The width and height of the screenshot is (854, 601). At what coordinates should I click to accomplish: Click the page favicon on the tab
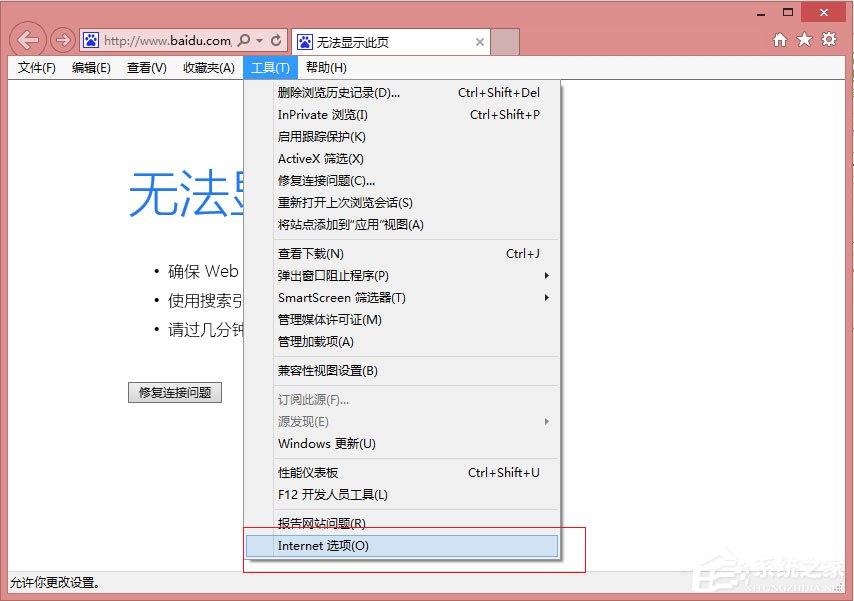pos(305,42)
